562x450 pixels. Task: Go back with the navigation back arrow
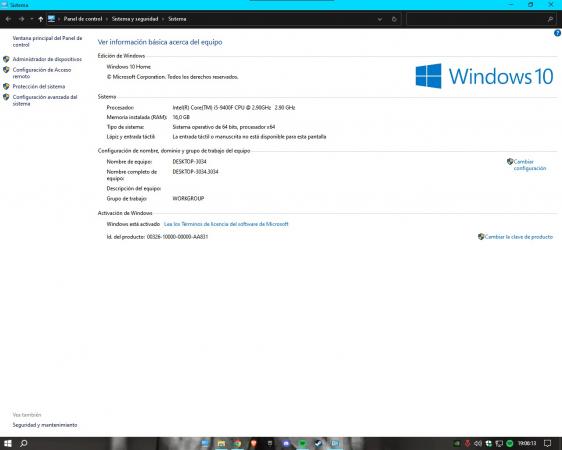coord(8,19)
